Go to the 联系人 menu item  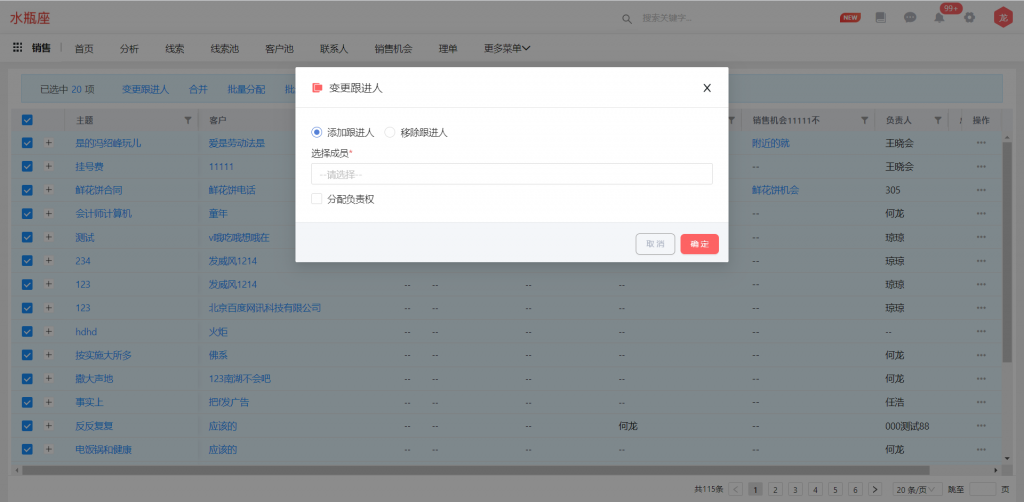(333, 47)
